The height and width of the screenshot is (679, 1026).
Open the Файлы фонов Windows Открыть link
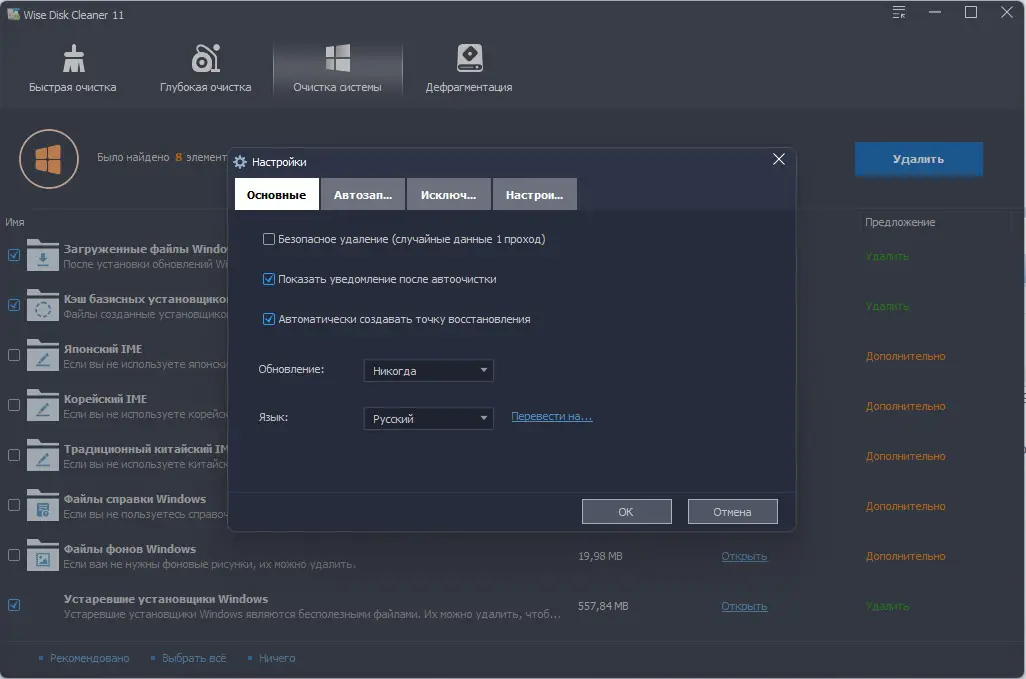coord(744,556)
